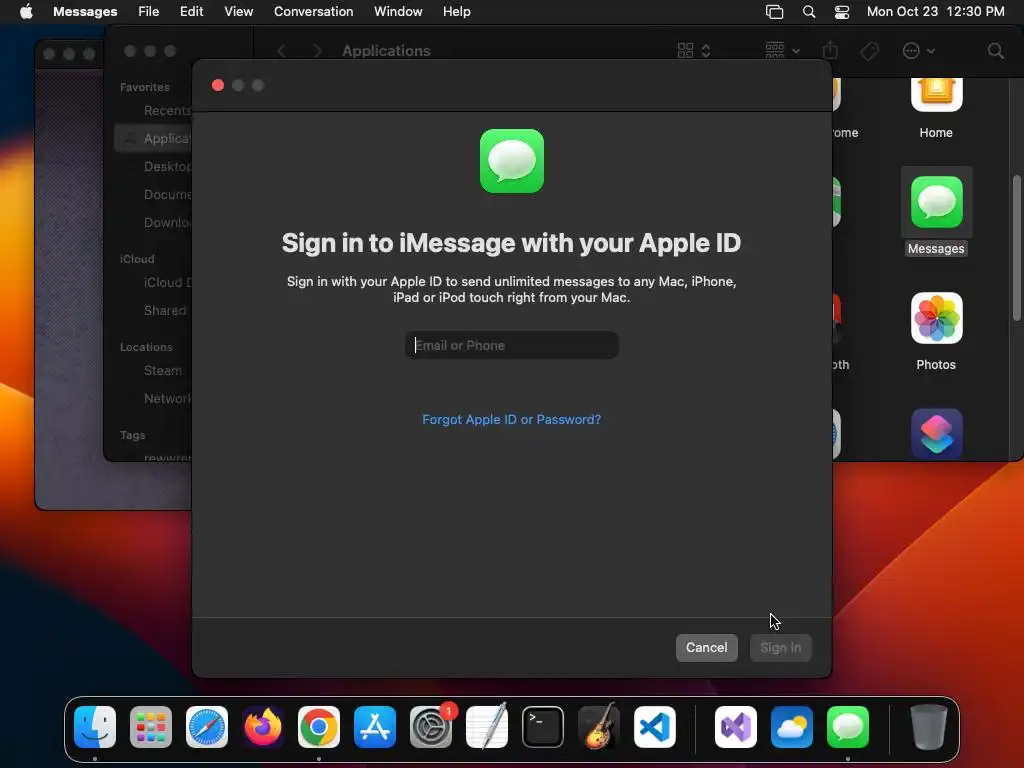Viewport: 1024px width, 768px height.
Task: Click the Finder Share toolbar button
Action: click(830, 50)
